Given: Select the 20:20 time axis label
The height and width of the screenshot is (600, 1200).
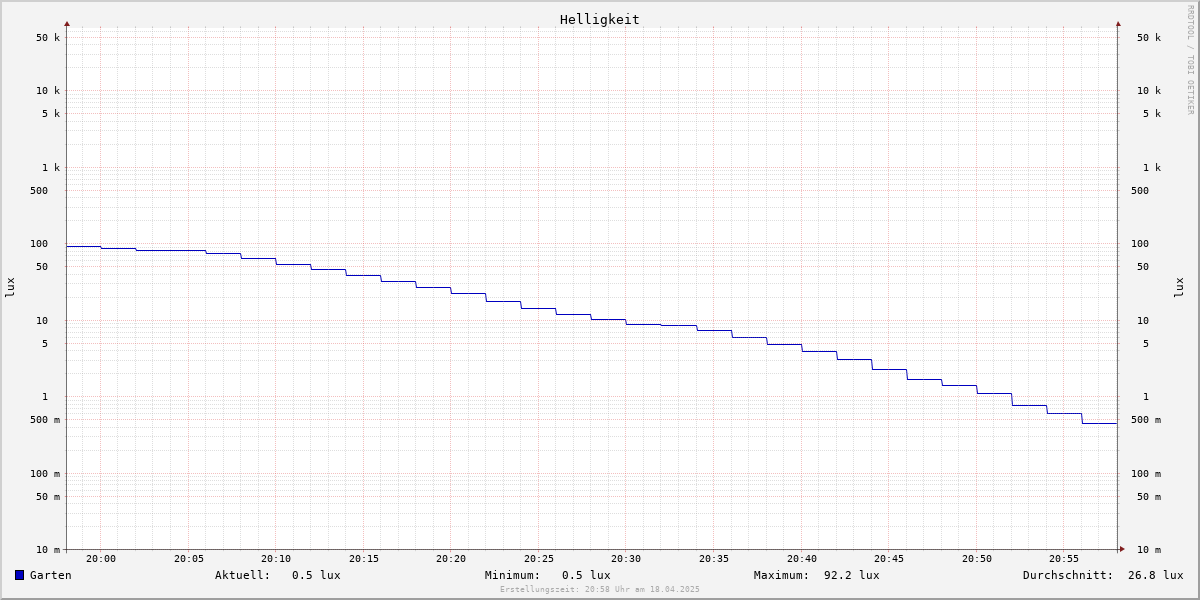Looking at the screenshot, I should point(451,559).
